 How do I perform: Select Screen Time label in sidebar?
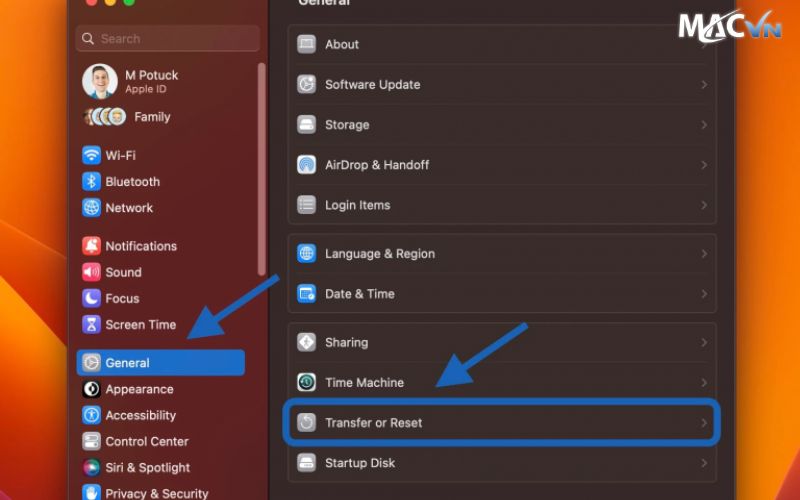pos(141,324)
